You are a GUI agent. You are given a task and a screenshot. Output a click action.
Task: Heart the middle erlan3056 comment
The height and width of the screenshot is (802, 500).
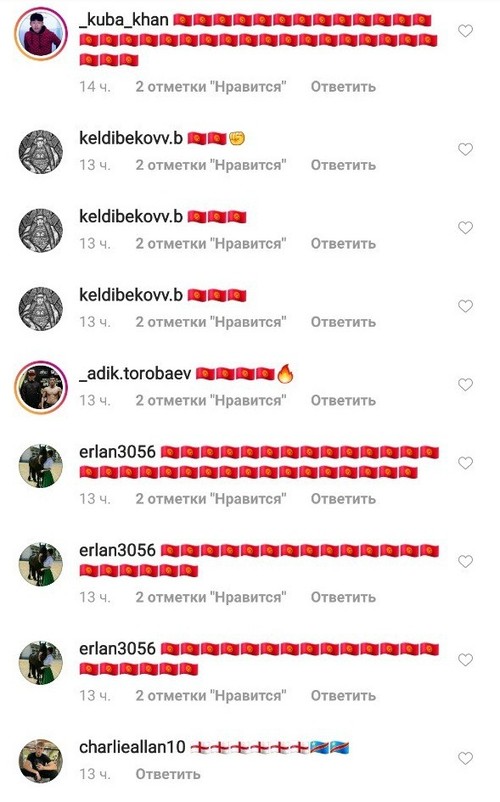pos(465,562)
